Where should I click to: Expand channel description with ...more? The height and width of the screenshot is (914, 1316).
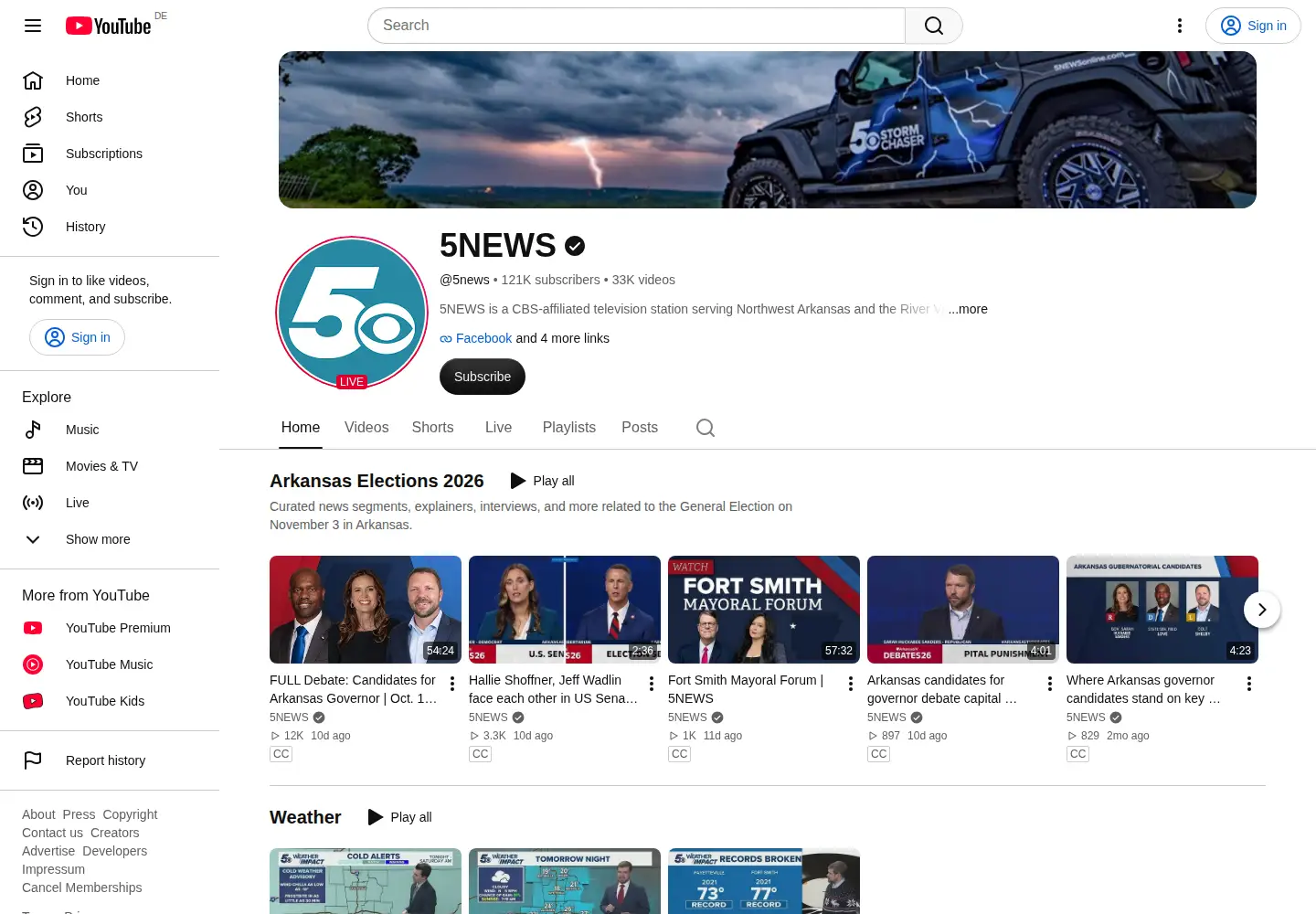pyautogui.click(x=968, y=309)
